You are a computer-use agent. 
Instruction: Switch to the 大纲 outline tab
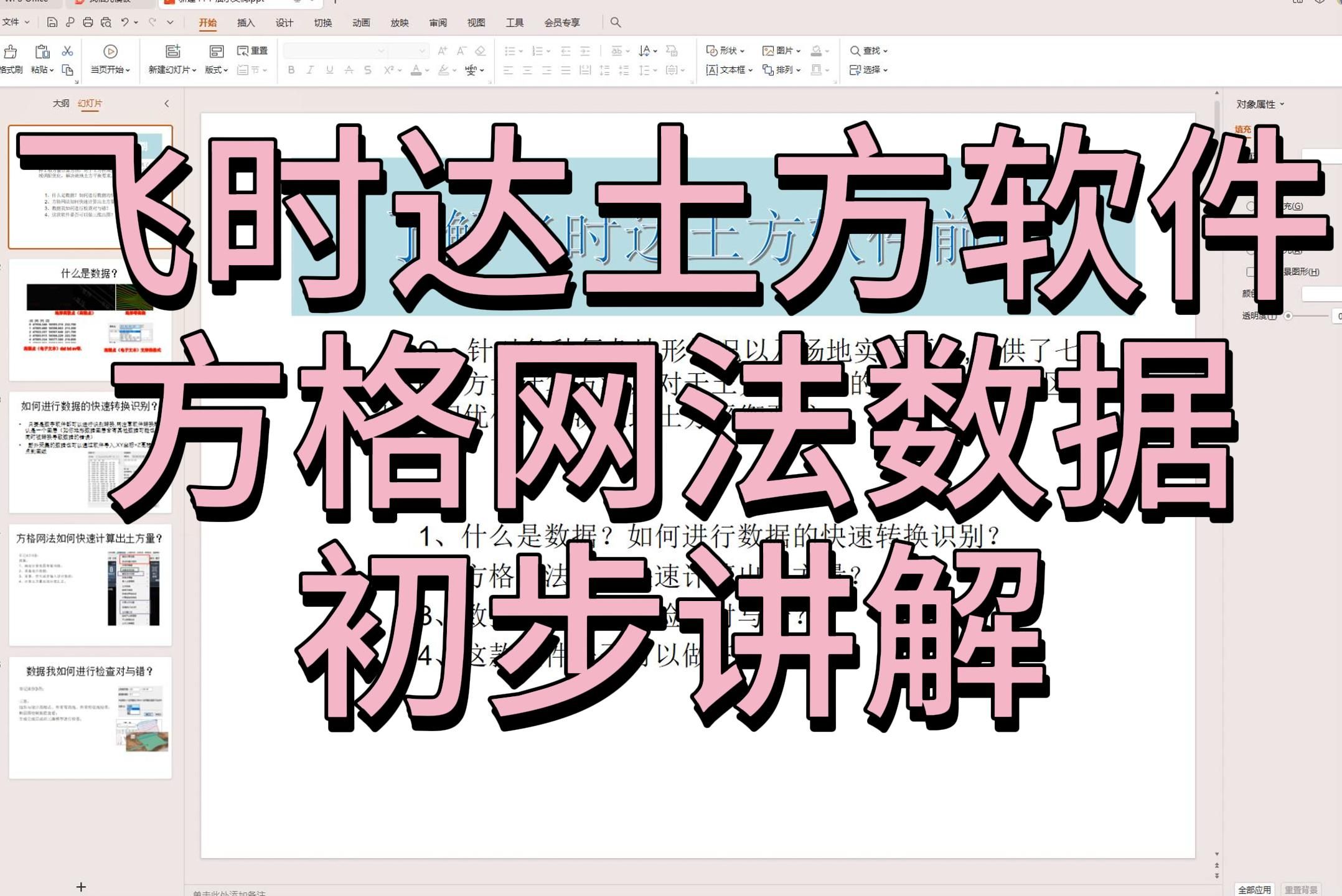(61, 103)
